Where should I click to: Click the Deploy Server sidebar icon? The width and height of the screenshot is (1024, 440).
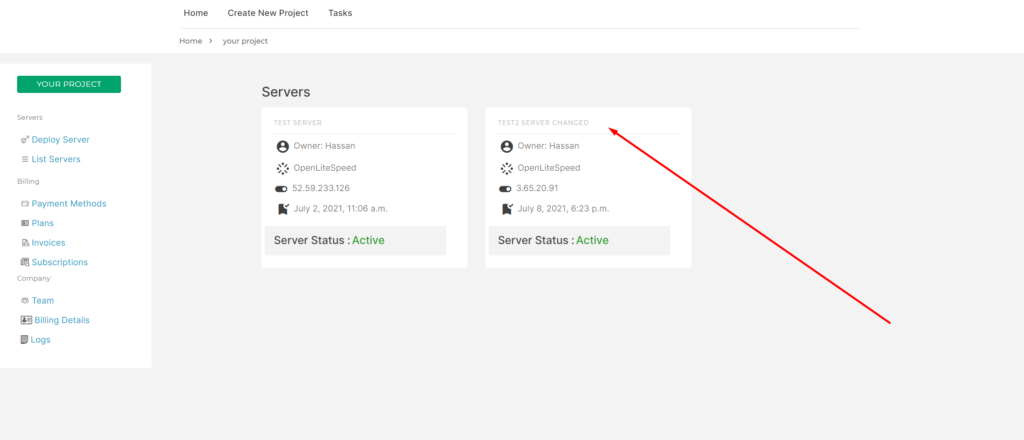point(25,140)
